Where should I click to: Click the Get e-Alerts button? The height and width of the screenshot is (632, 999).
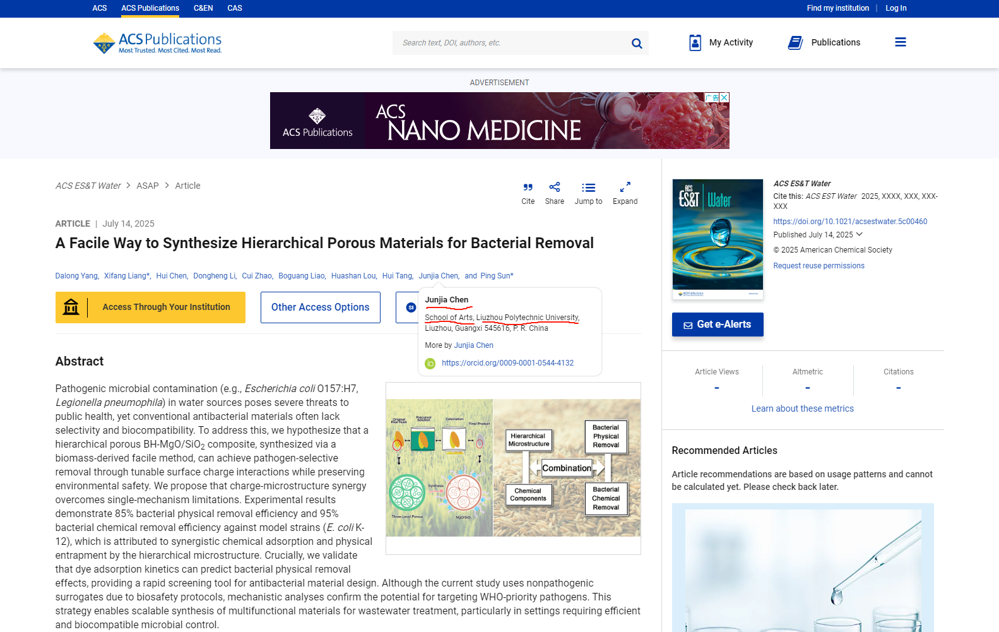[x=717, y=325]
